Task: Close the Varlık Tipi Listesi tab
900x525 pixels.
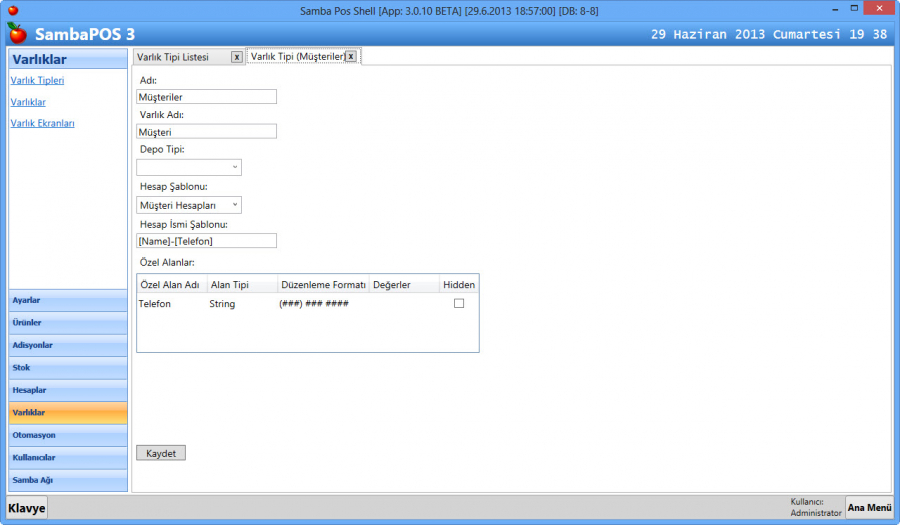Action: coord(236,57)
